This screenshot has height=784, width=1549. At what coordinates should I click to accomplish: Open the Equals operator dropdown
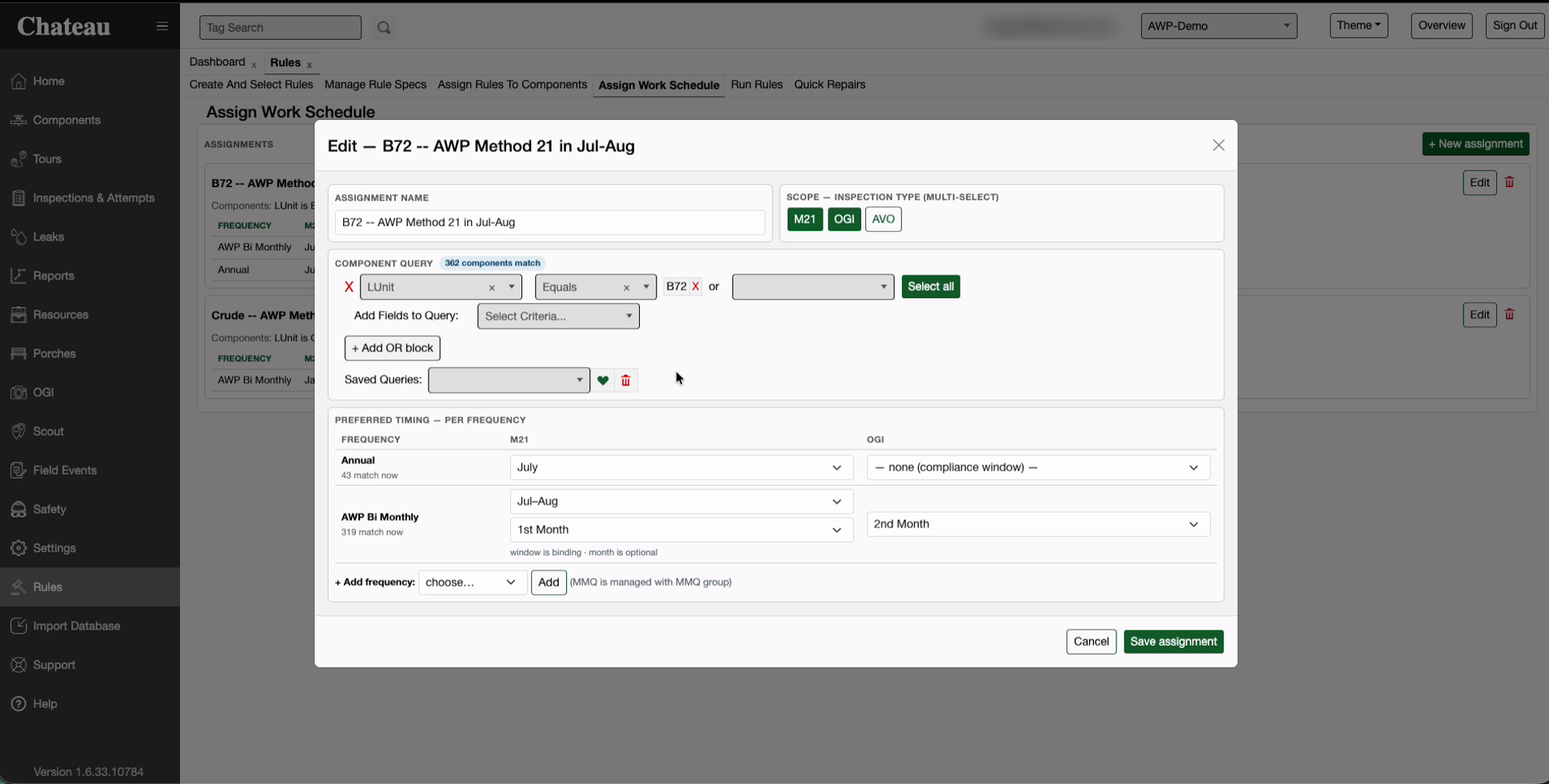[596, 287]
